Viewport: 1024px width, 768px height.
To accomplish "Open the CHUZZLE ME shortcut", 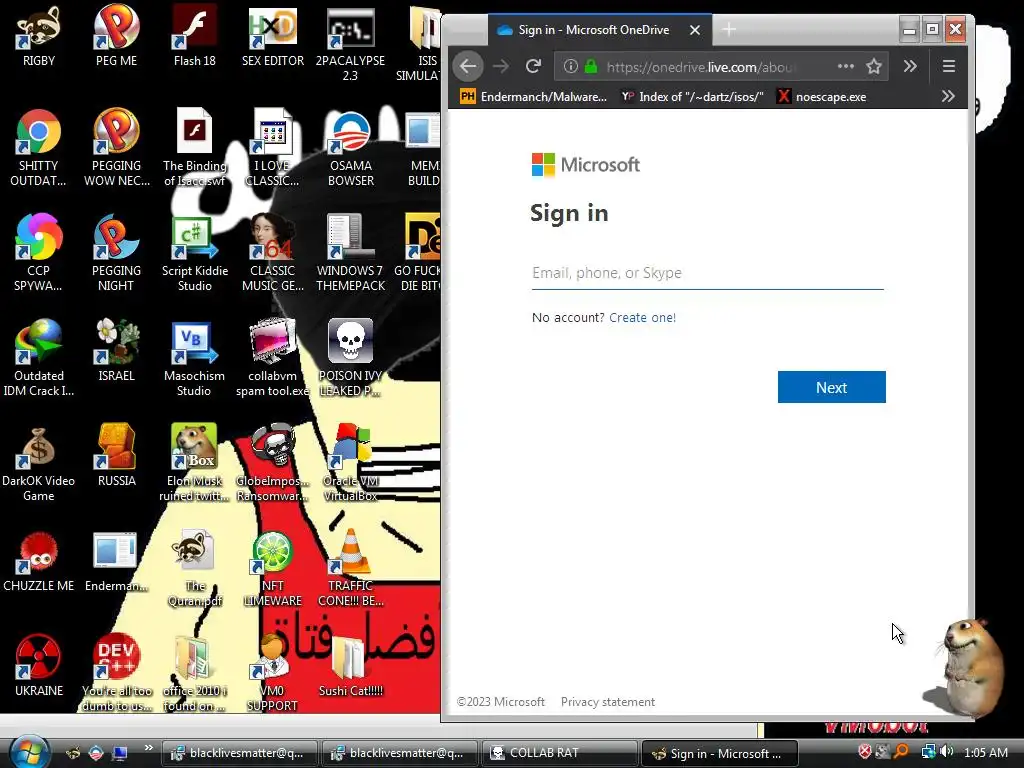I will click(x=39, y=562).
